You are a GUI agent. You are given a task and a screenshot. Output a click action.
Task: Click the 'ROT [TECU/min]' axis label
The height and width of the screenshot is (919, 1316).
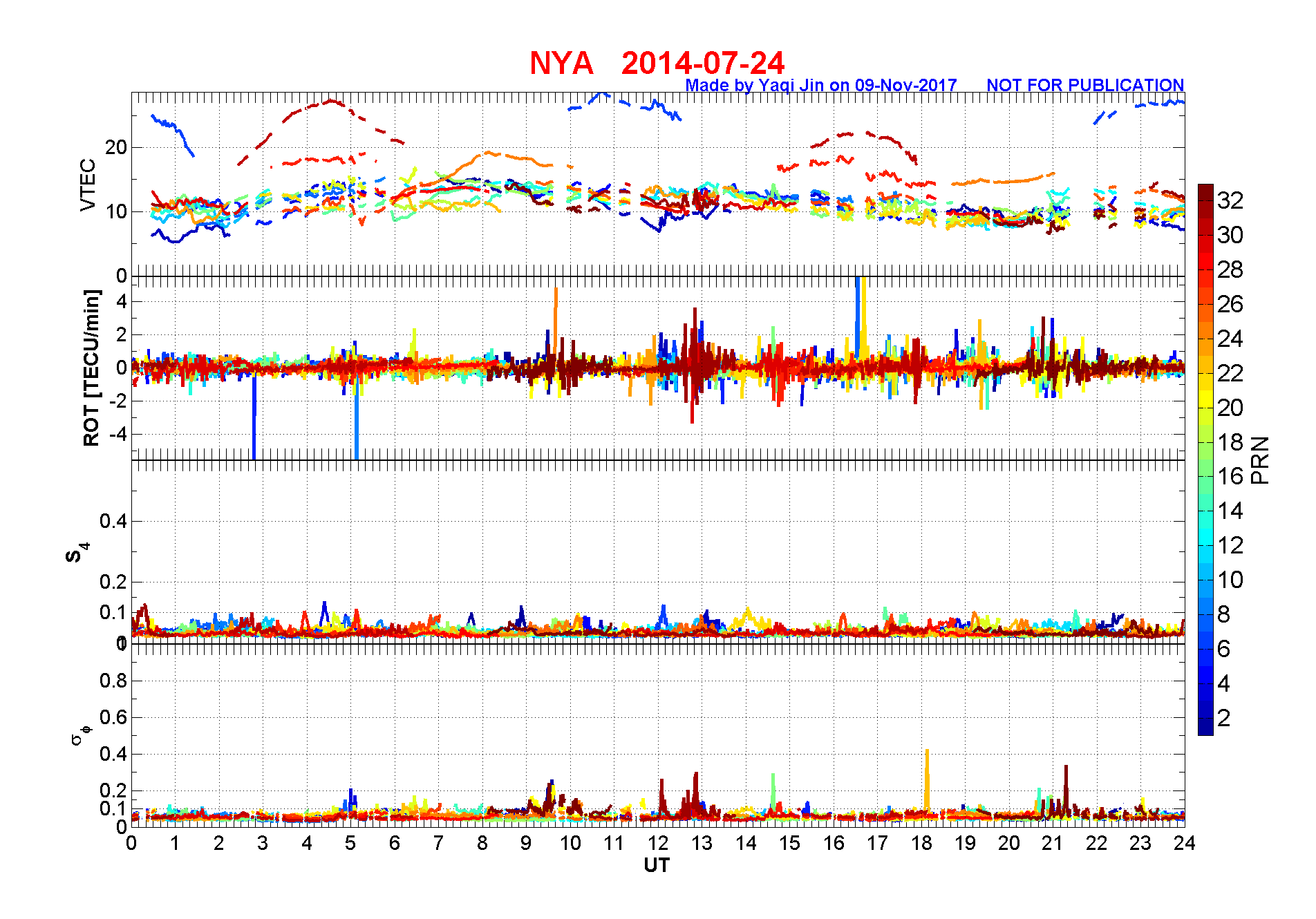pyautogui.click(x=91, y=368)
